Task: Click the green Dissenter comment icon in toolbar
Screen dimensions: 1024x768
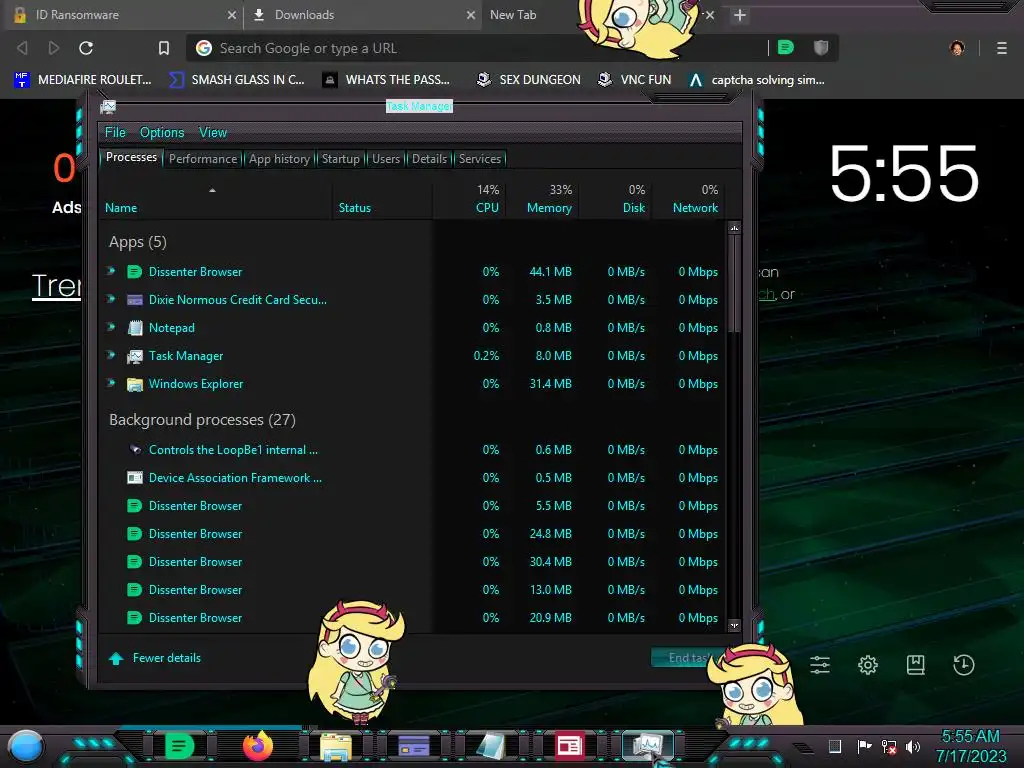Action: pos(786,47)
